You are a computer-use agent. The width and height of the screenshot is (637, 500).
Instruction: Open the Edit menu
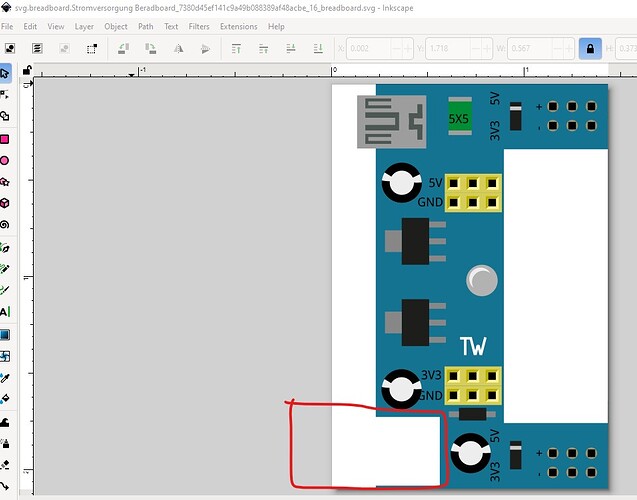click(30, 26)
